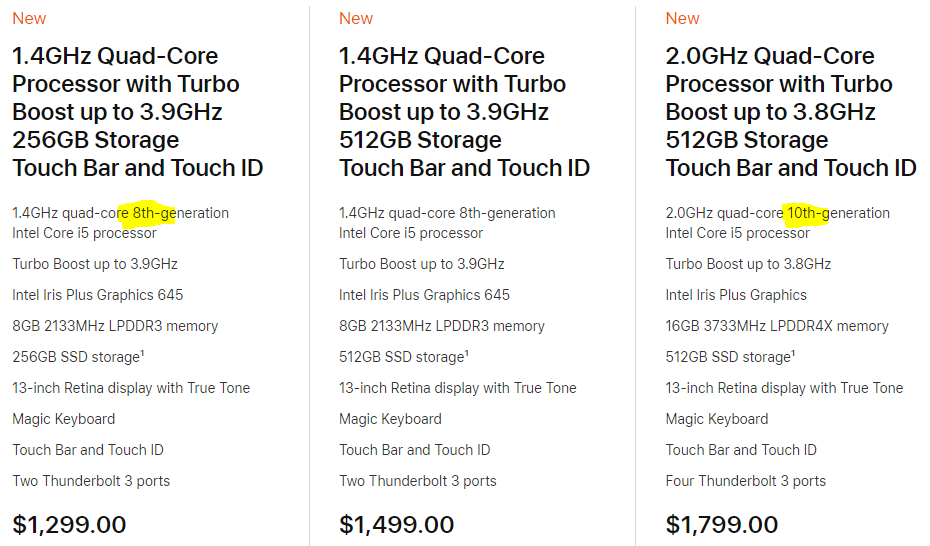Click Intel Iris Plus Graphics 645 in the $1,499 model

coord(424,295)
